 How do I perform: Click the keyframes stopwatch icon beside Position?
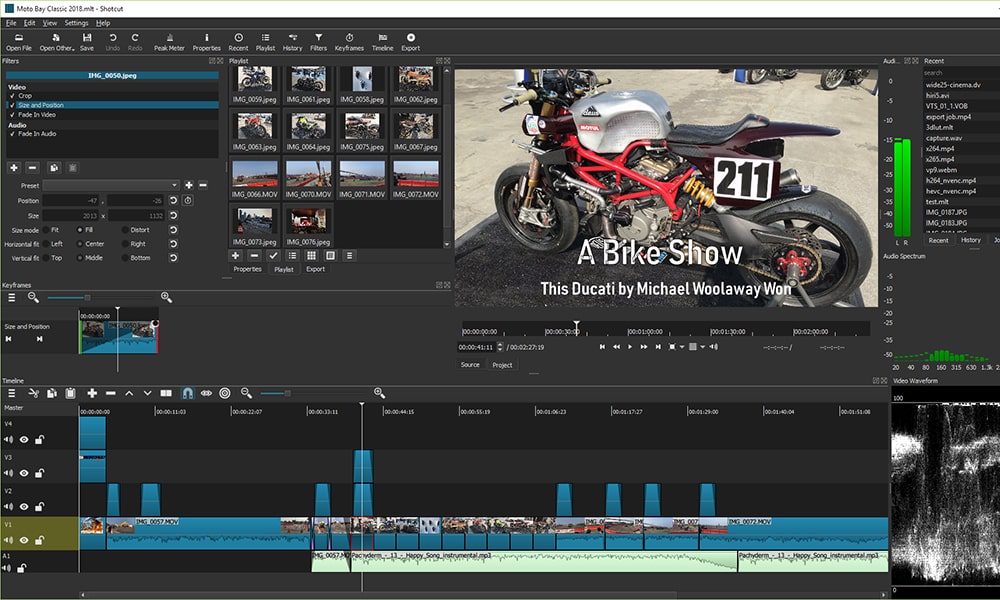(188, 200)
